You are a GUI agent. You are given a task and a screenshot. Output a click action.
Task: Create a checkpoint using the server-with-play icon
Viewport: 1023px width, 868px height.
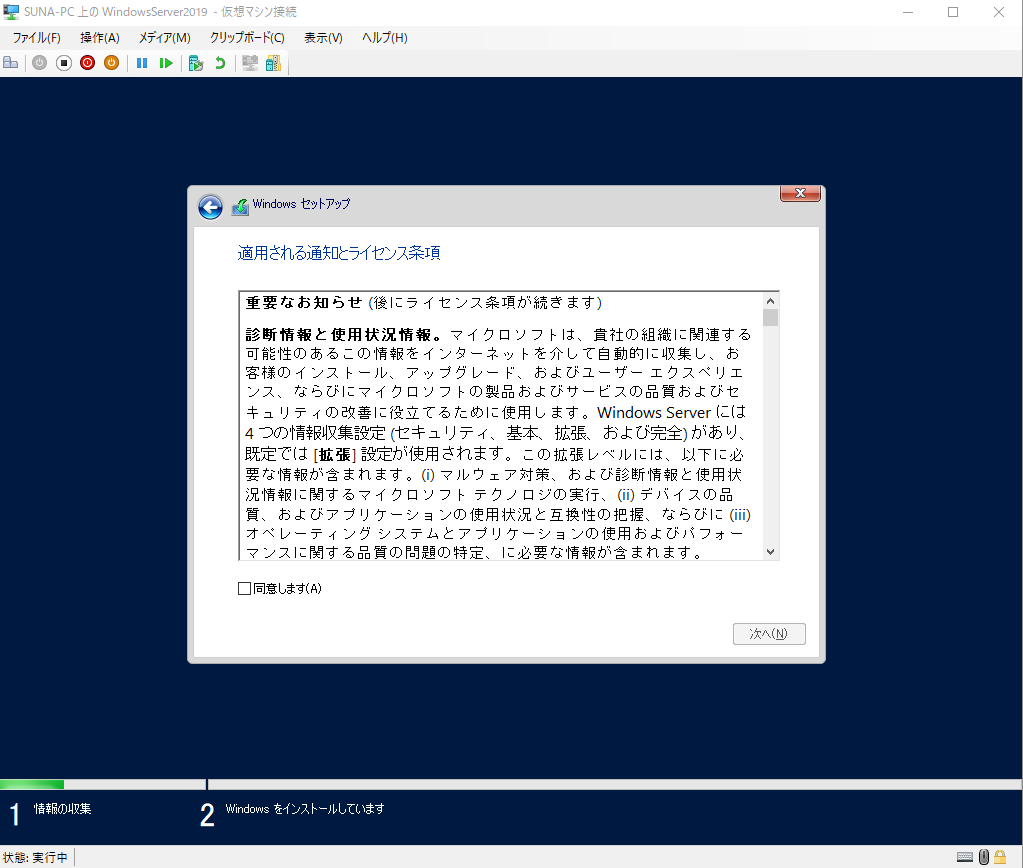coord(196,63)
